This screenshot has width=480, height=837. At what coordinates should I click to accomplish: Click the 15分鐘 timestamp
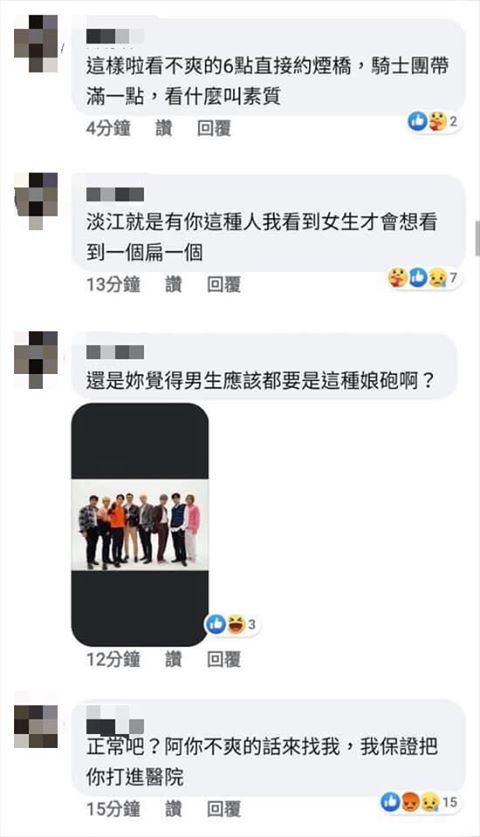pos(114,809)
